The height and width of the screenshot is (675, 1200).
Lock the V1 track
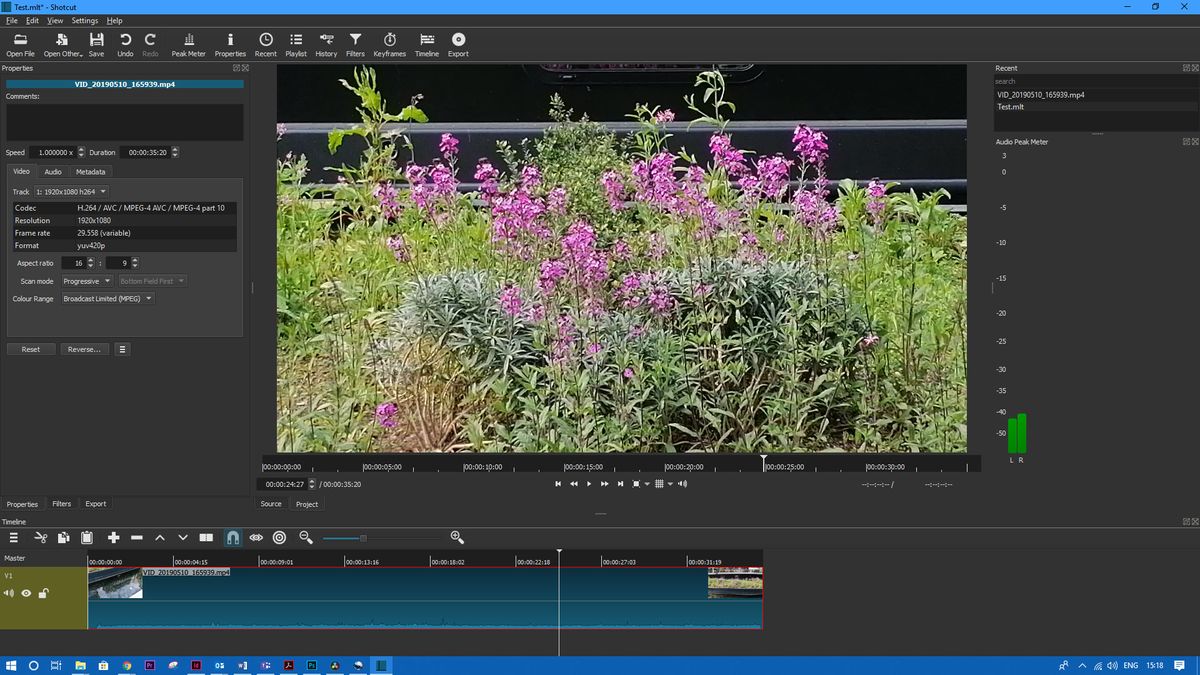[x=44, y=593]
